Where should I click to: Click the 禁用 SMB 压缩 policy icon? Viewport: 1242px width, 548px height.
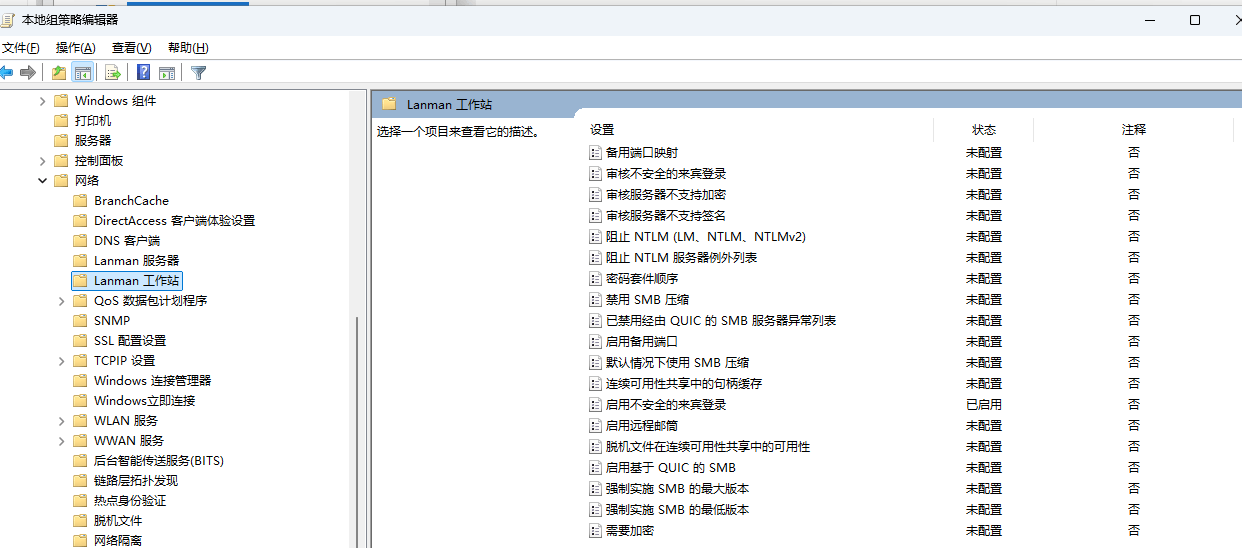point(596,300)
